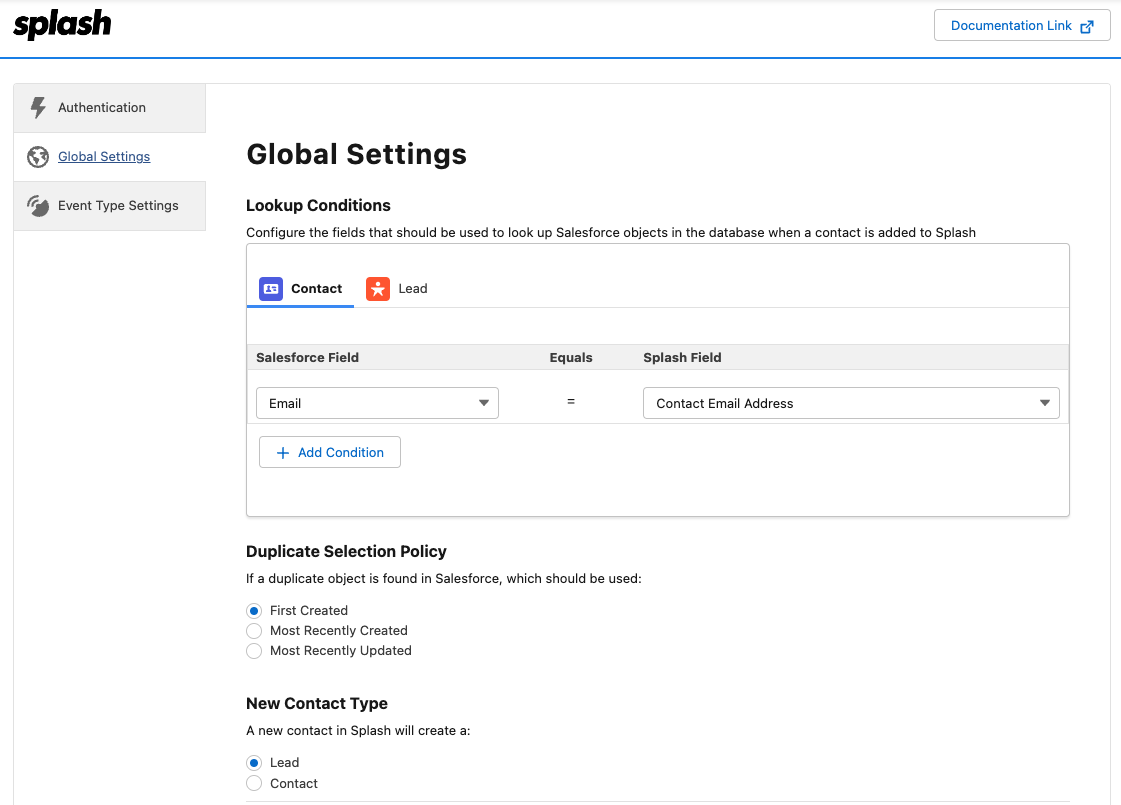Click the orange Lead star icon
This screenshot has height=805, width=1121.
click(x=378, y=289)
